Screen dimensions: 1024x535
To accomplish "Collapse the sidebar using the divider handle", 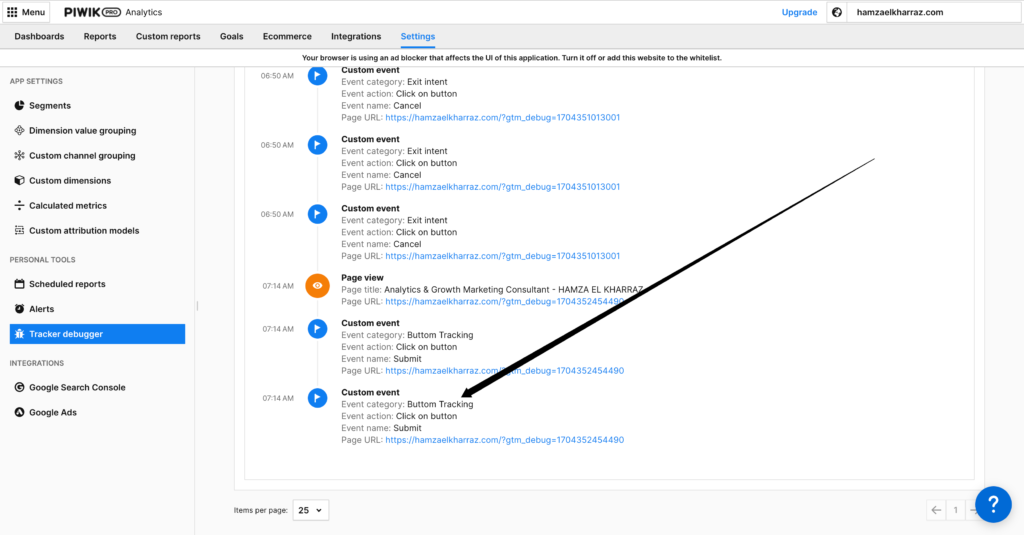I will click(x=197, y=305).
